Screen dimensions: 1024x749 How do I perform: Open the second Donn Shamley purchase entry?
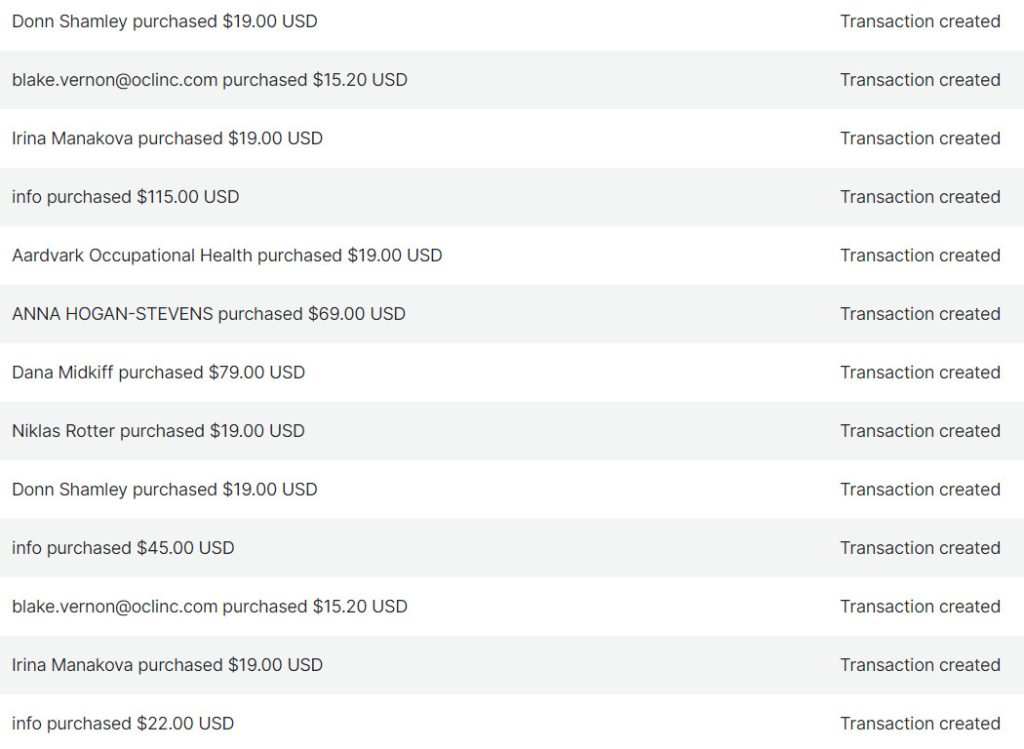164,490
